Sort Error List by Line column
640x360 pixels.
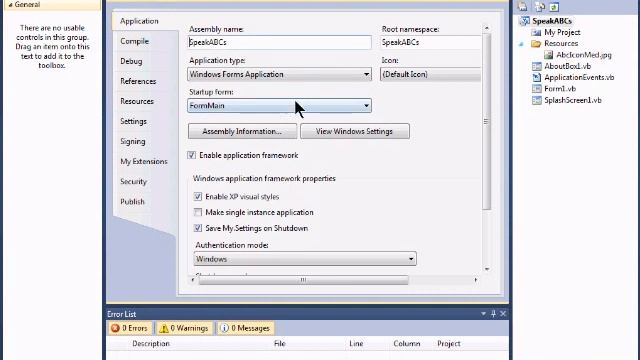click(356, 344)
